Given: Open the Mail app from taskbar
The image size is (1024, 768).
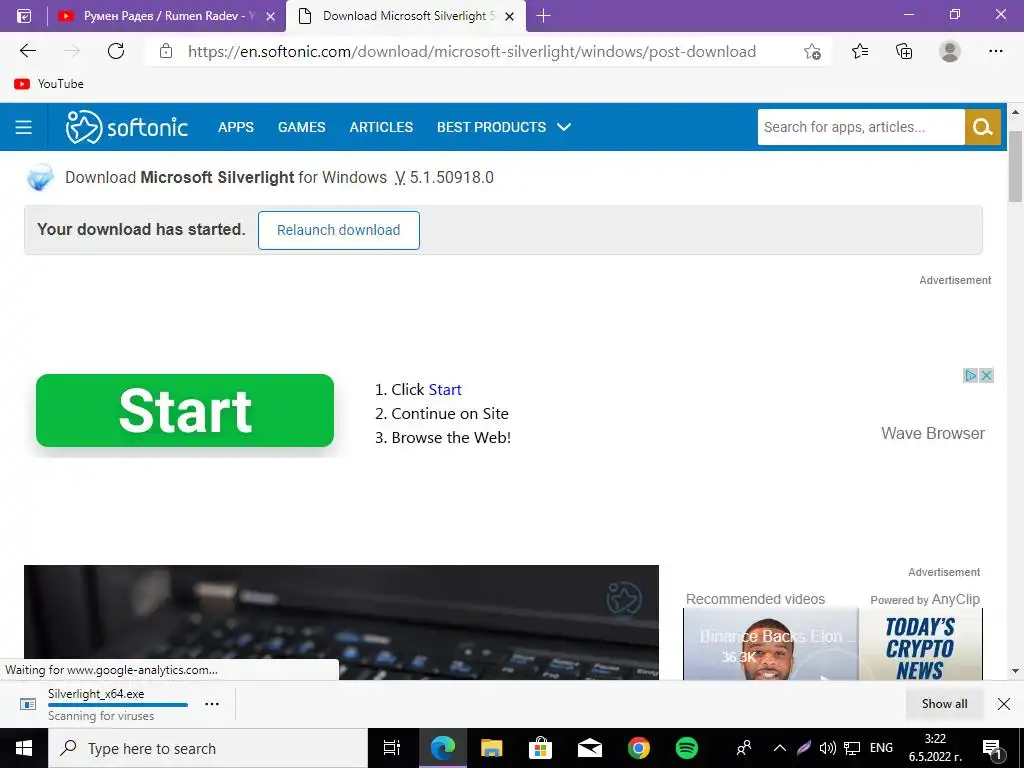Looking at the screenshot, I should pos(590,748).
